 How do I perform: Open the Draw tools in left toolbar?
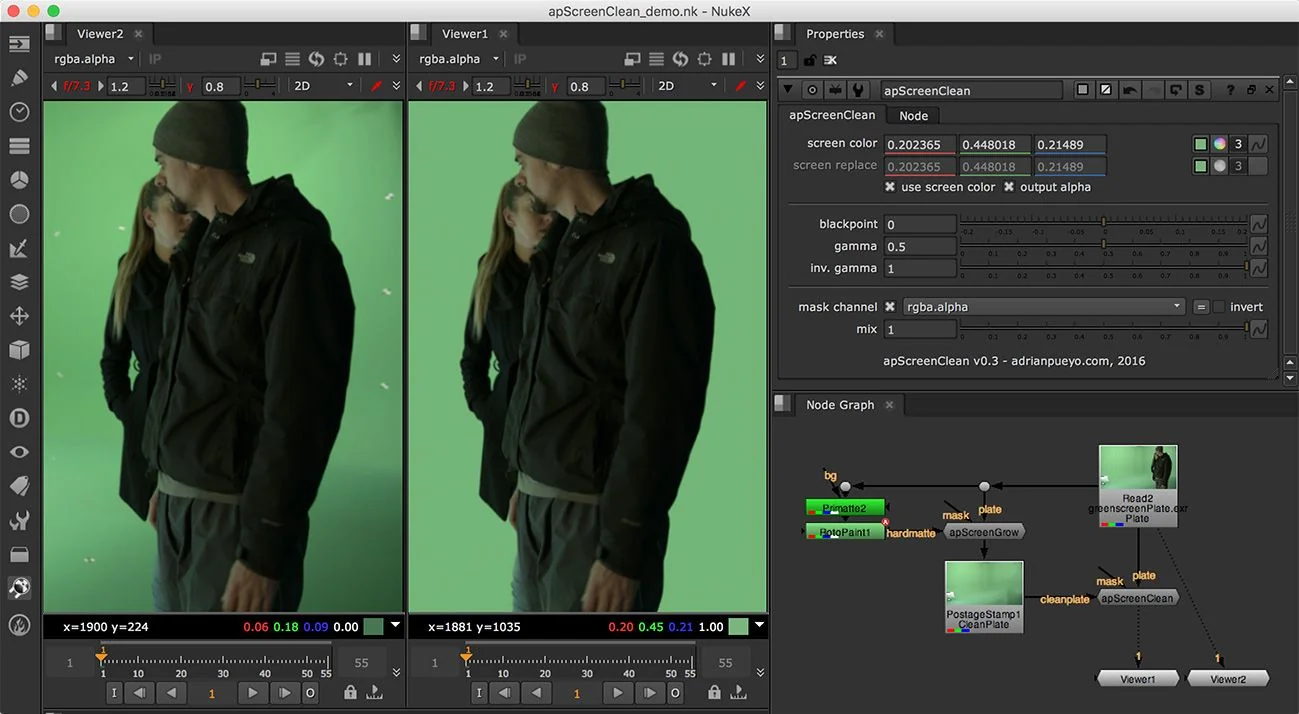pyautogui.click(x=19, y=77)
